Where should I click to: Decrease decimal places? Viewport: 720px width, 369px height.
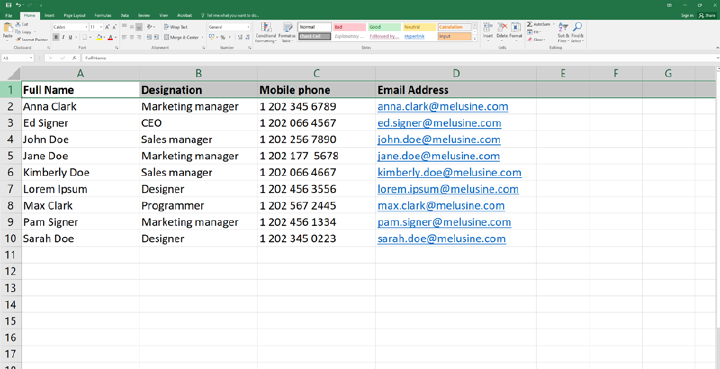(248, 37)
